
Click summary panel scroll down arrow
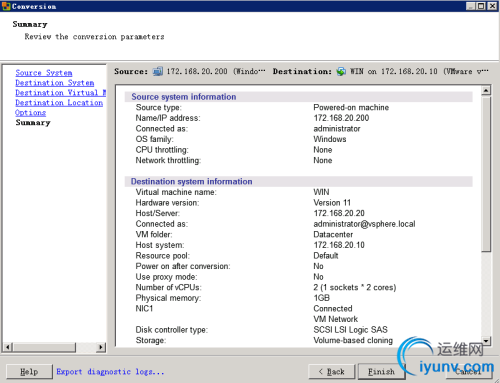[486, 341]
